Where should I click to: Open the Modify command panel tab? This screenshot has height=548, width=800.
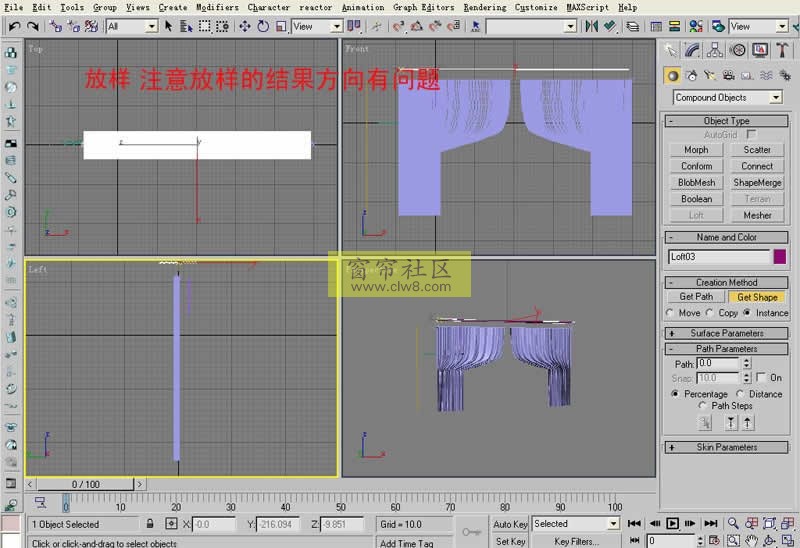pos(692,50)
